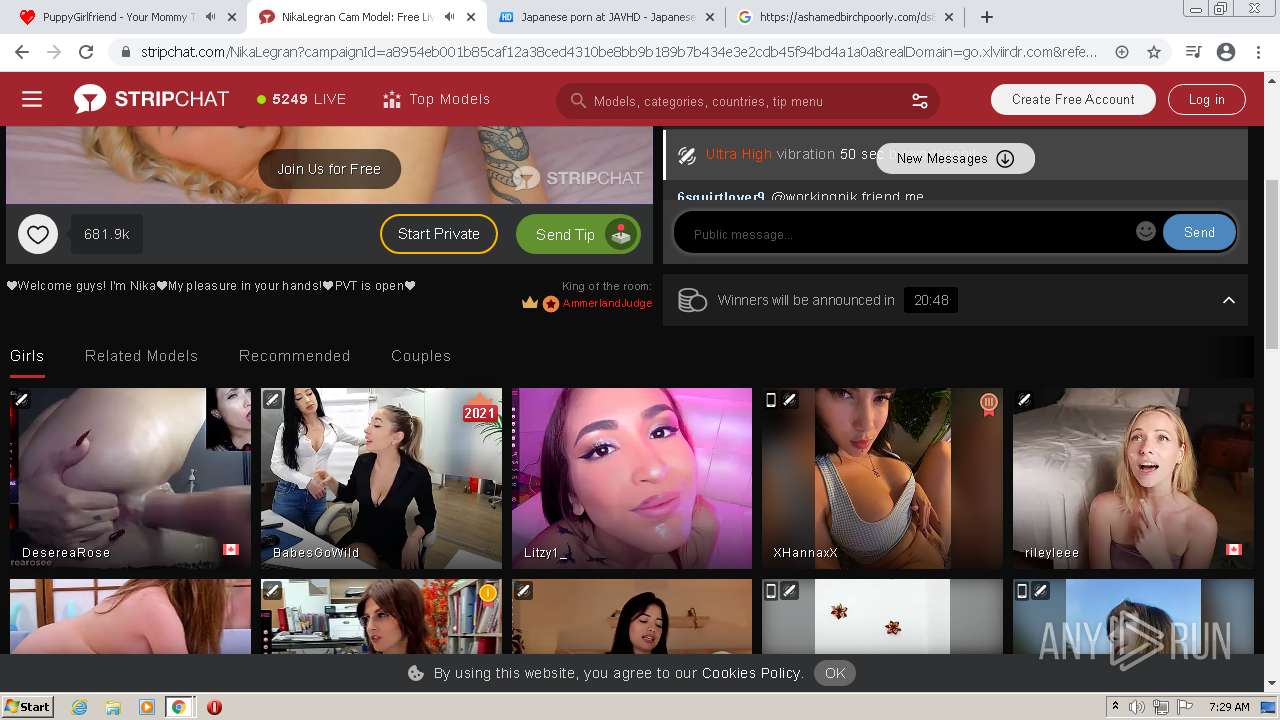Click the volume icon in the system tray
This screenshot has width=1280, height=720.
pyautogui.click(x=1137, y=707)
